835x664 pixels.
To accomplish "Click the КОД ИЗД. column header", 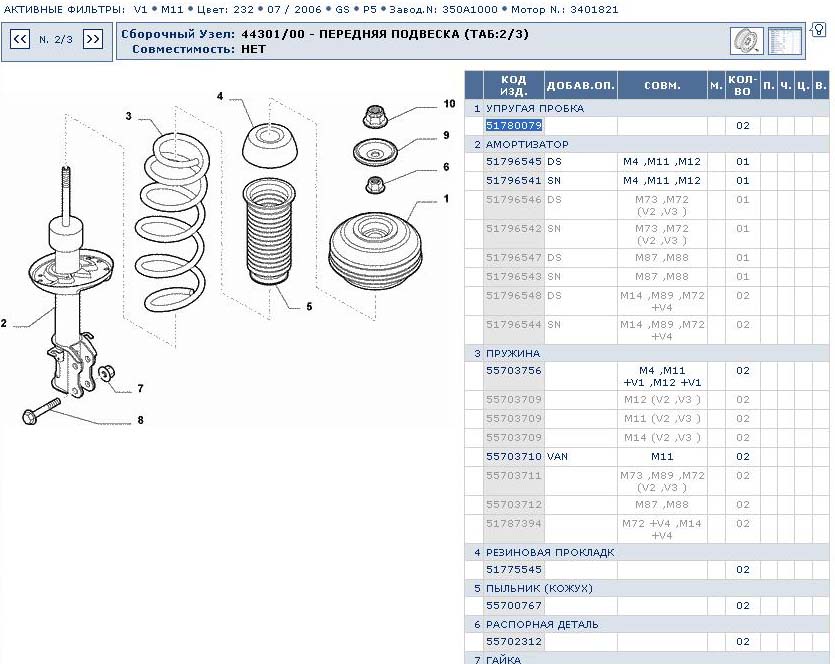I will [514, 85].
